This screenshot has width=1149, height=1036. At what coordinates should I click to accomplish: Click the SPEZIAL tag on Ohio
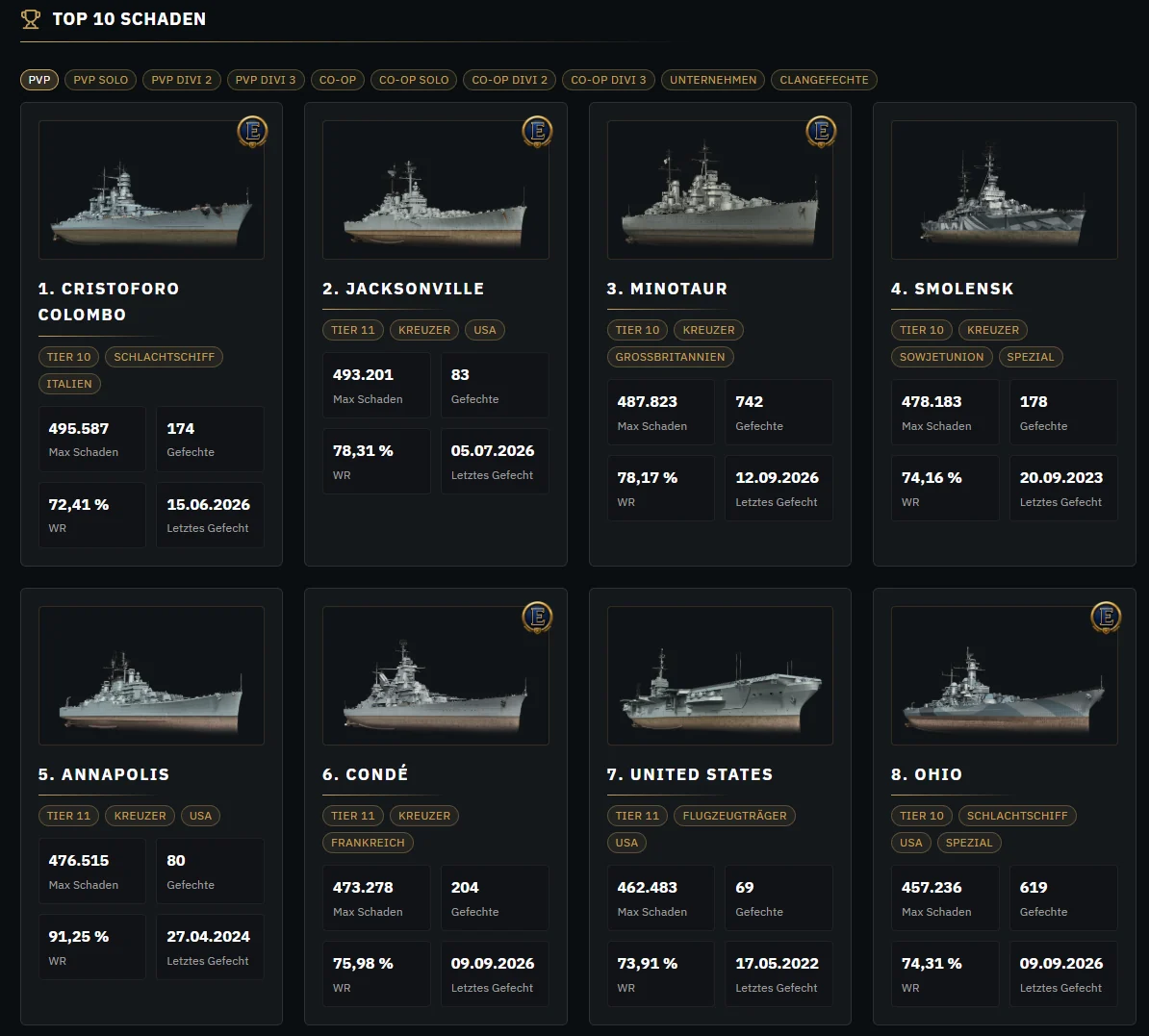click(969, 843)
